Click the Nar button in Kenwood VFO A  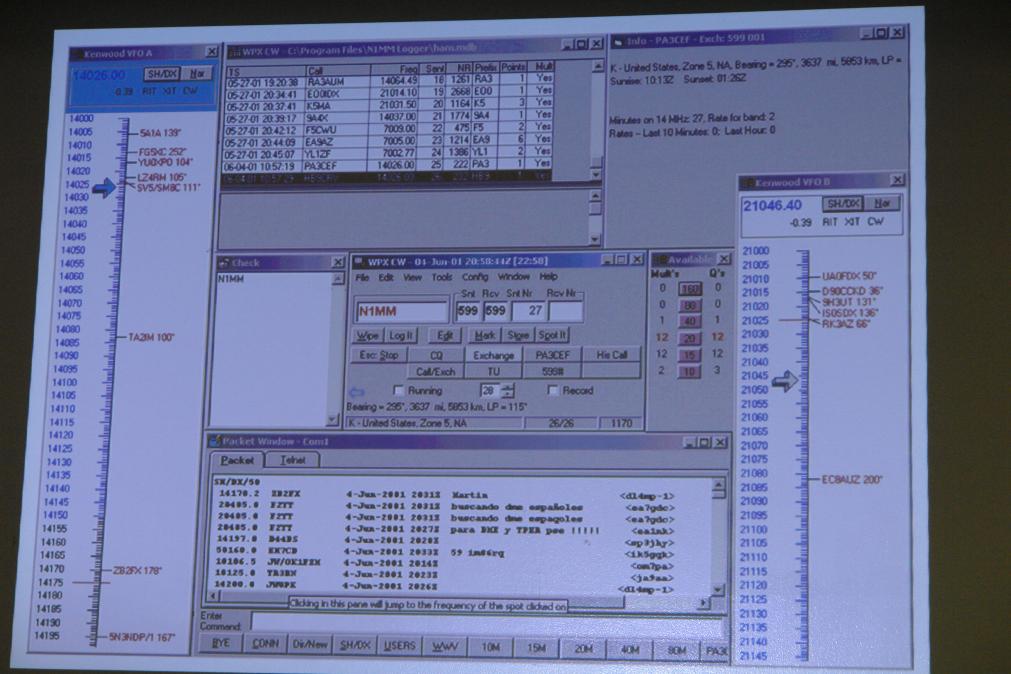pos(197,74)
